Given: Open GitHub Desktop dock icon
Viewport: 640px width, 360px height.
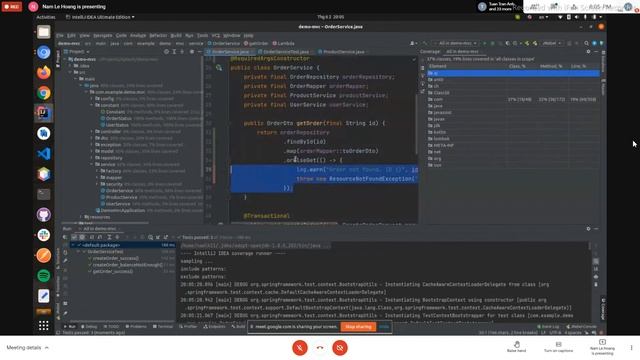Looking at the screenshot, I should [x=44, y=215].
